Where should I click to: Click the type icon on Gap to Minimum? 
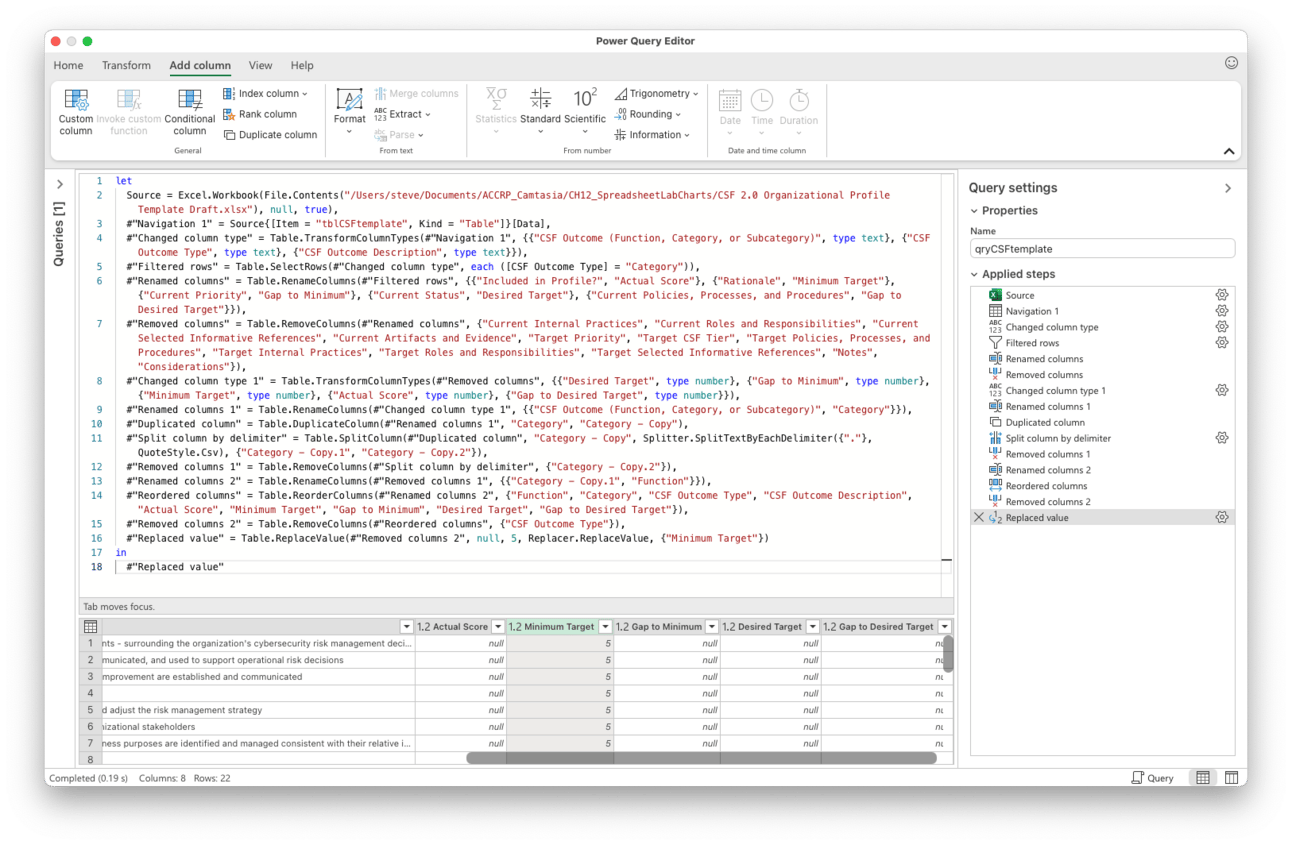(x=622, y=627)
